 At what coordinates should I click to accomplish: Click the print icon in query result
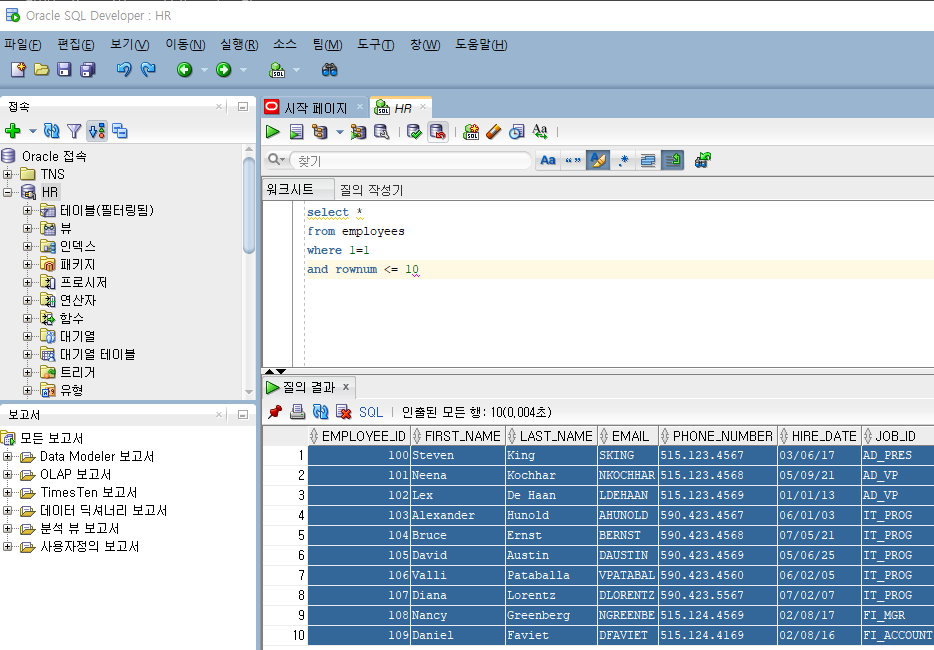coord(297,412)
